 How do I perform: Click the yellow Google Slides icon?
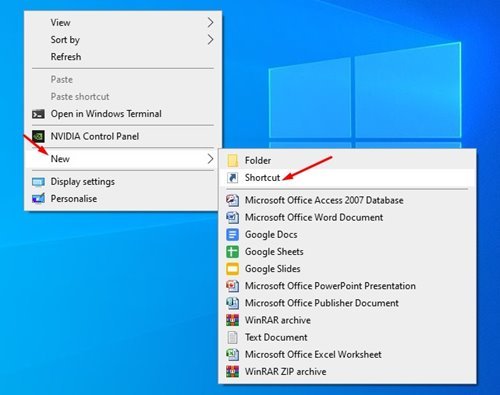pos(232,269)
